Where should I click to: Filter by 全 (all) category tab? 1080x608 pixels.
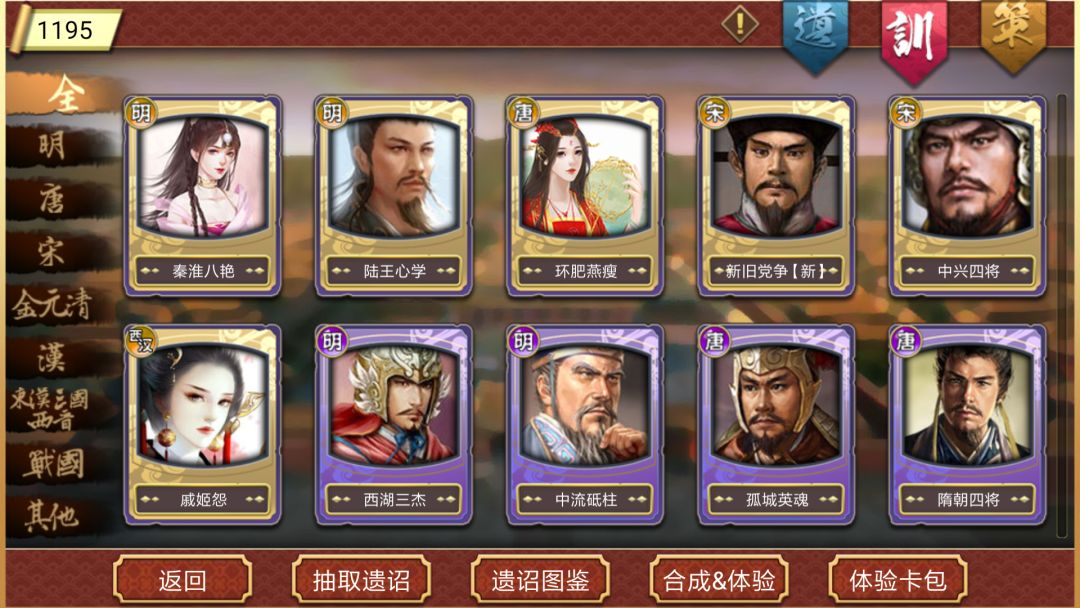pyautogui.click(x=63, y=94)
